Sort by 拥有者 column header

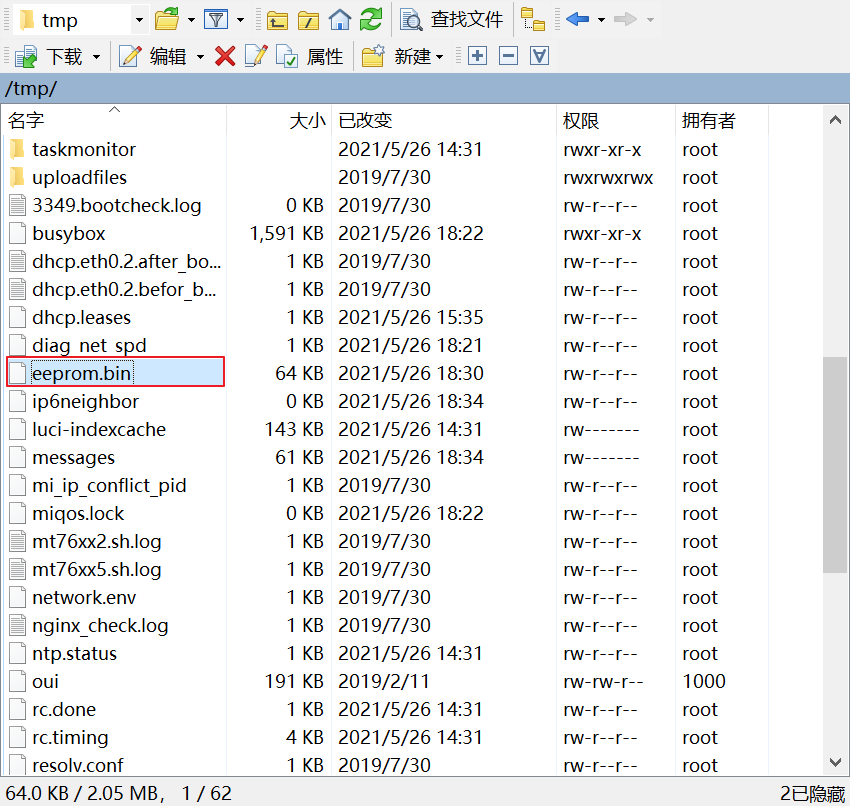click(722, 120)
